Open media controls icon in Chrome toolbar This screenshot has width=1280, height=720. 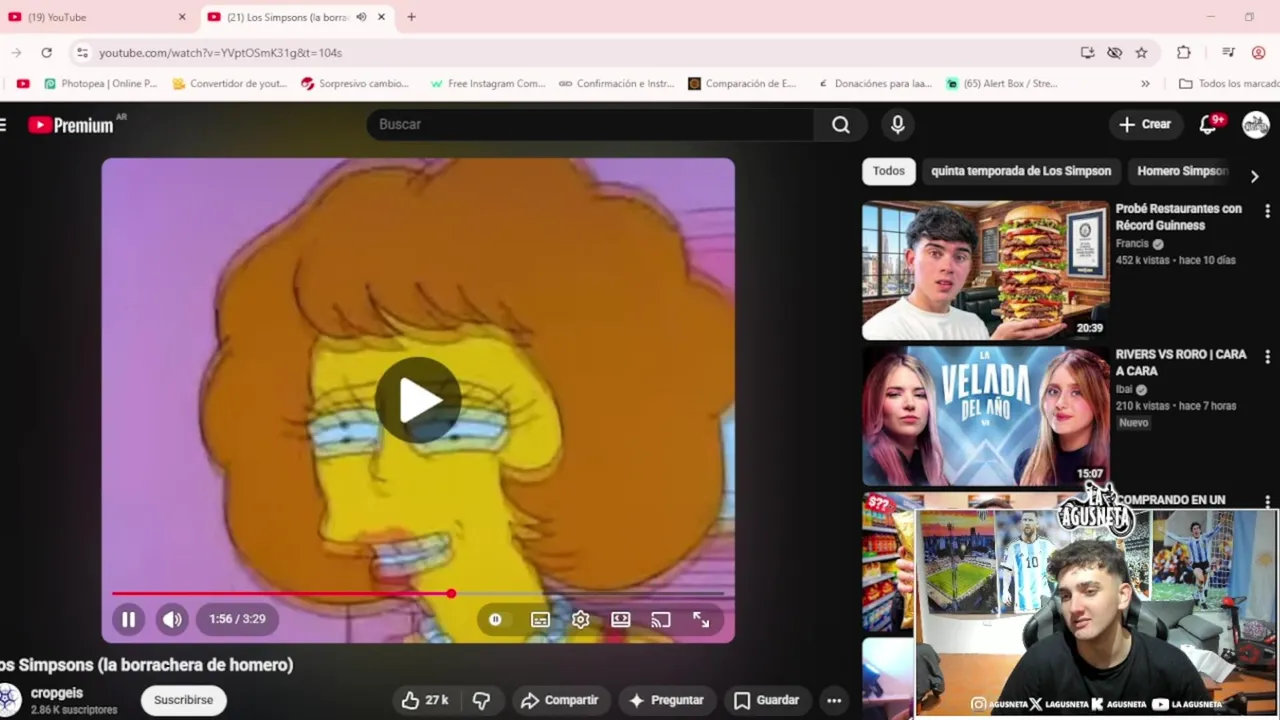(1228, 53)
